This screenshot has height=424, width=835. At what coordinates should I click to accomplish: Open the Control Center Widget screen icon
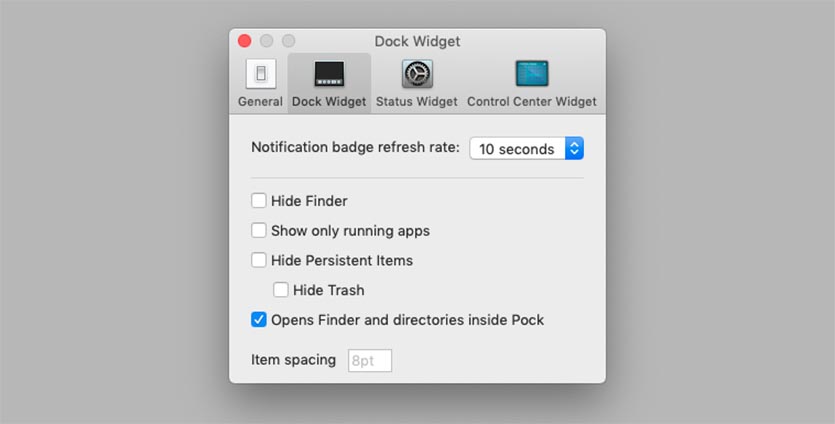click(x=531, y=74)
